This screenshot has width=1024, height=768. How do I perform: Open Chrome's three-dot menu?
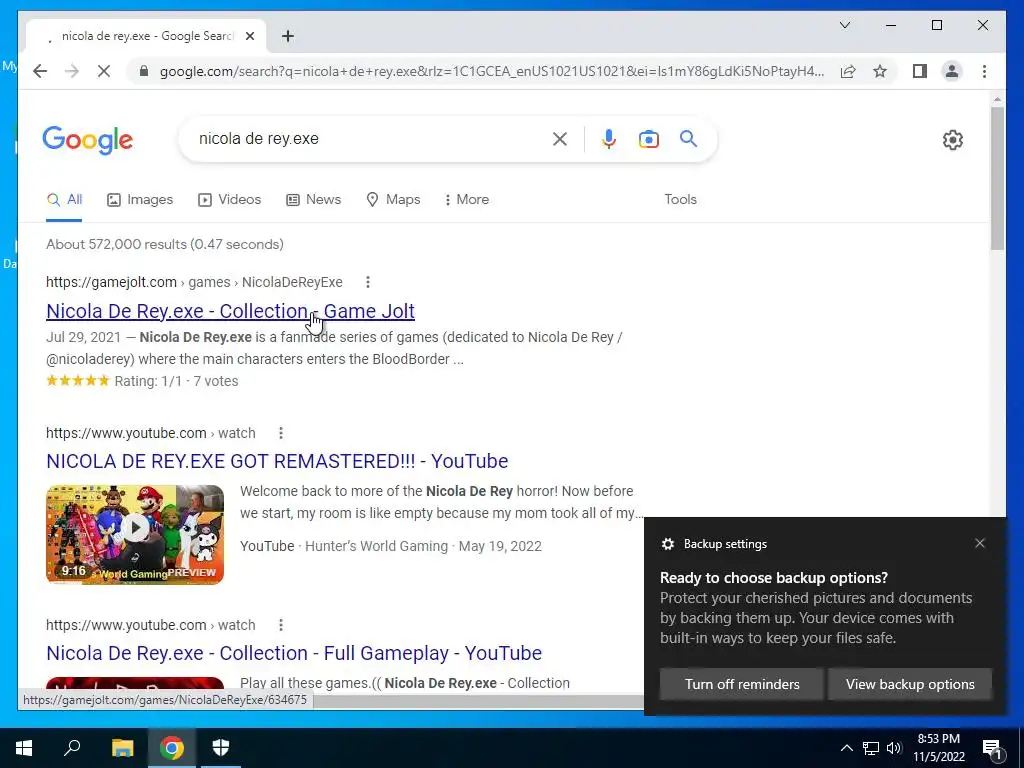point(984,71)
